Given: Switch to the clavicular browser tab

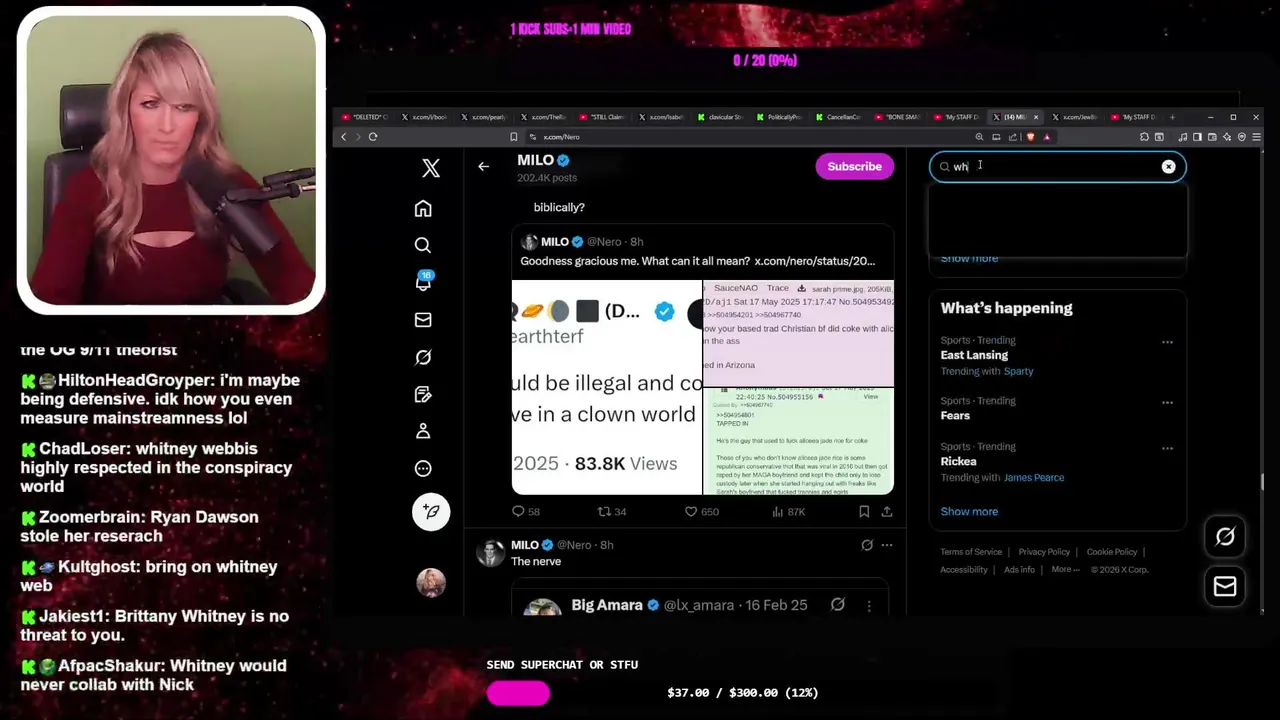Looking at the screenshot, I should 720,117.
